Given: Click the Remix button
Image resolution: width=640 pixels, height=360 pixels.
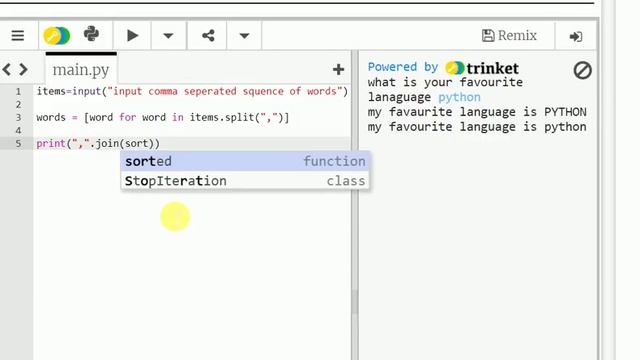Looking at the screenshot, I should coord(509,36).
